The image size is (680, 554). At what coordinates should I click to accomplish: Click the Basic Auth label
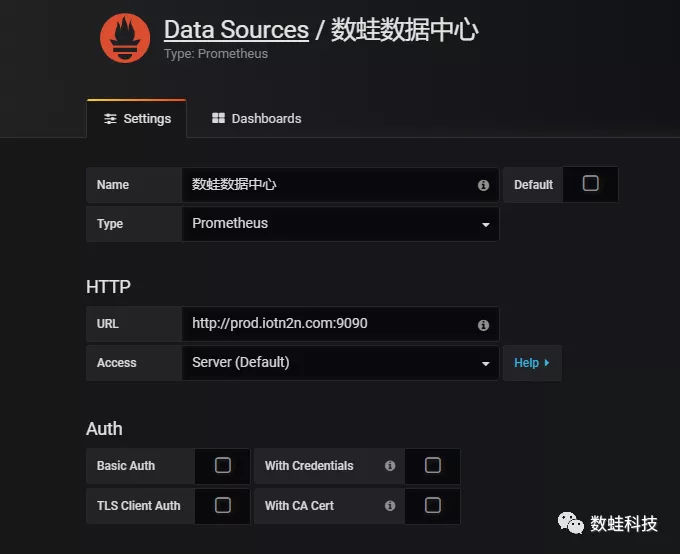[126, 466]
